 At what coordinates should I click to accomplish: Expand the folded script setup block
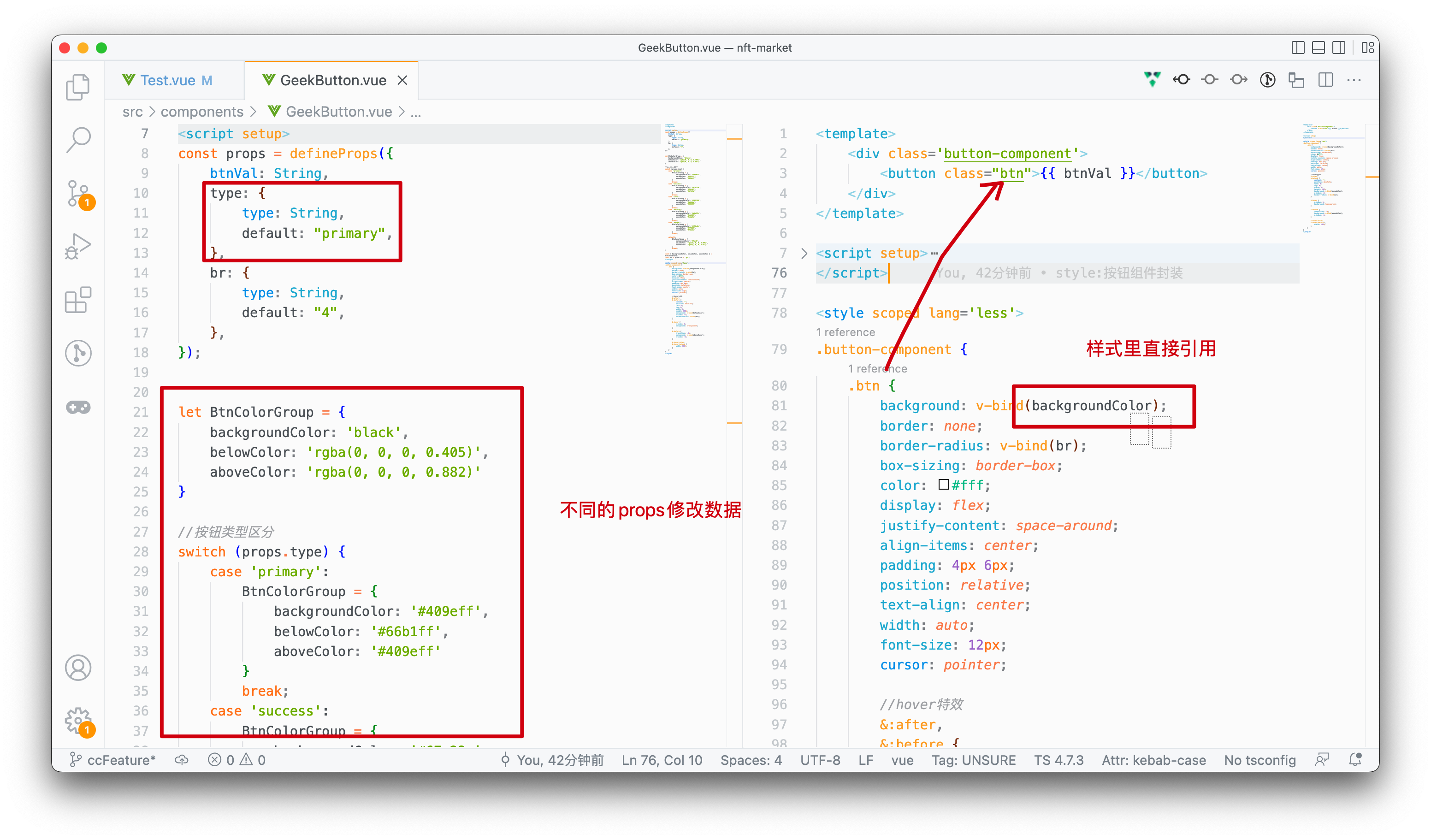coord(804,253)
